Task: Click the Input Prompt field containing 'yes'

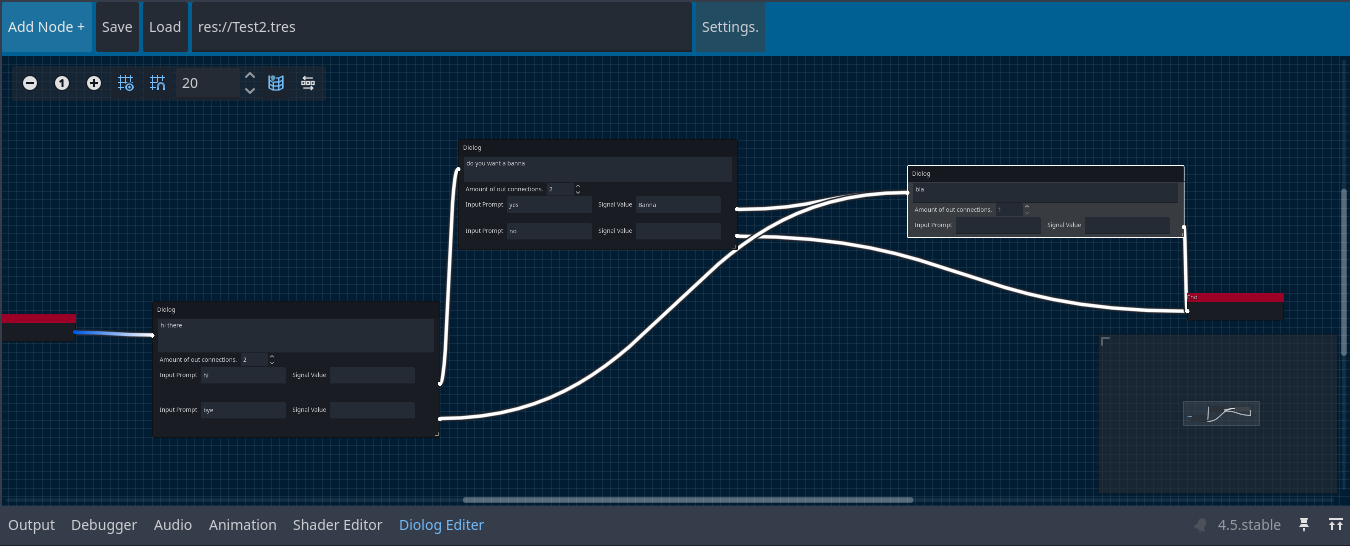Action: point(550,205)
